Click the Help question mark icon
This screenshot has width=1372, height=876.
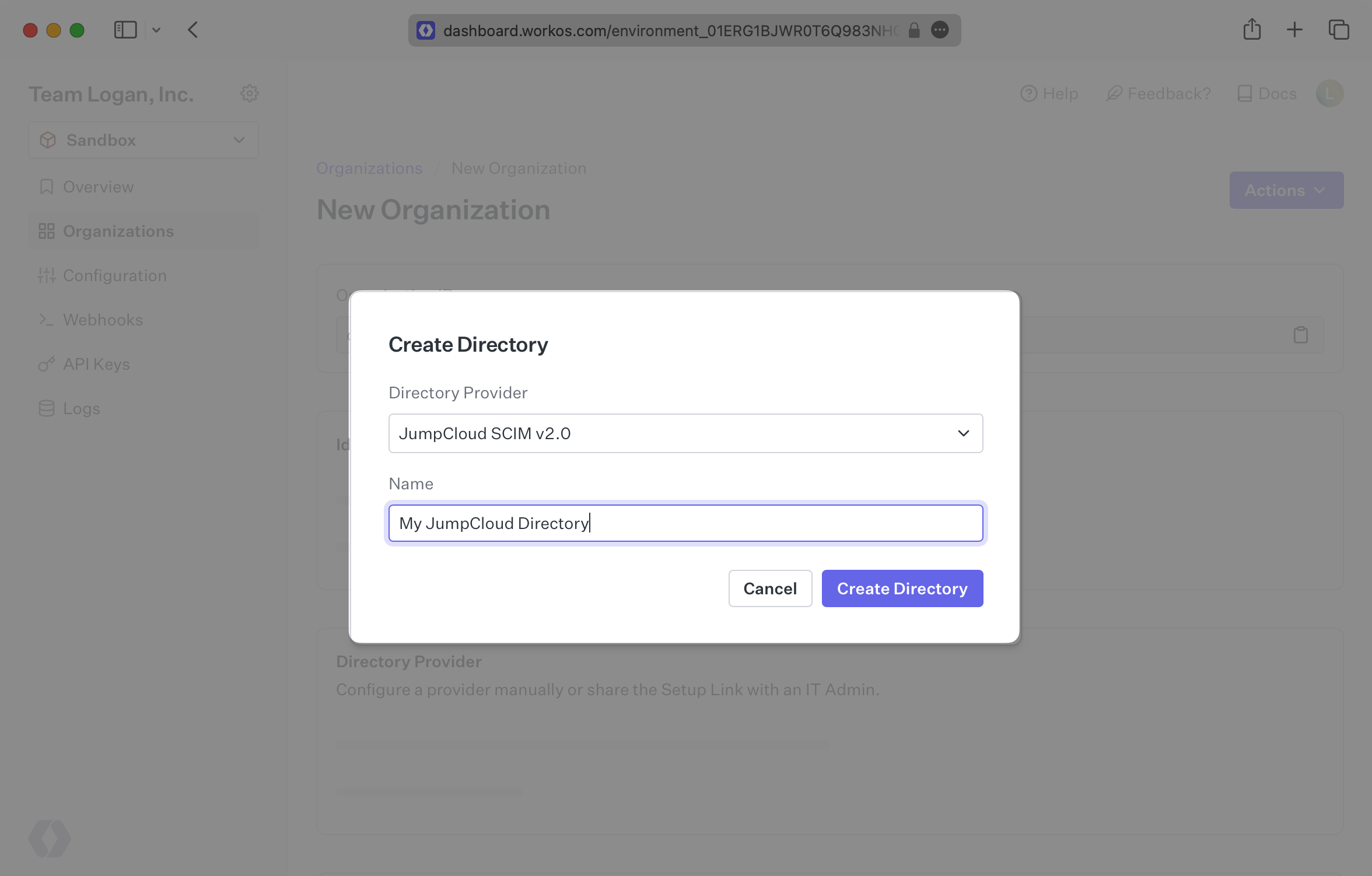click(x=1028, y=93)
